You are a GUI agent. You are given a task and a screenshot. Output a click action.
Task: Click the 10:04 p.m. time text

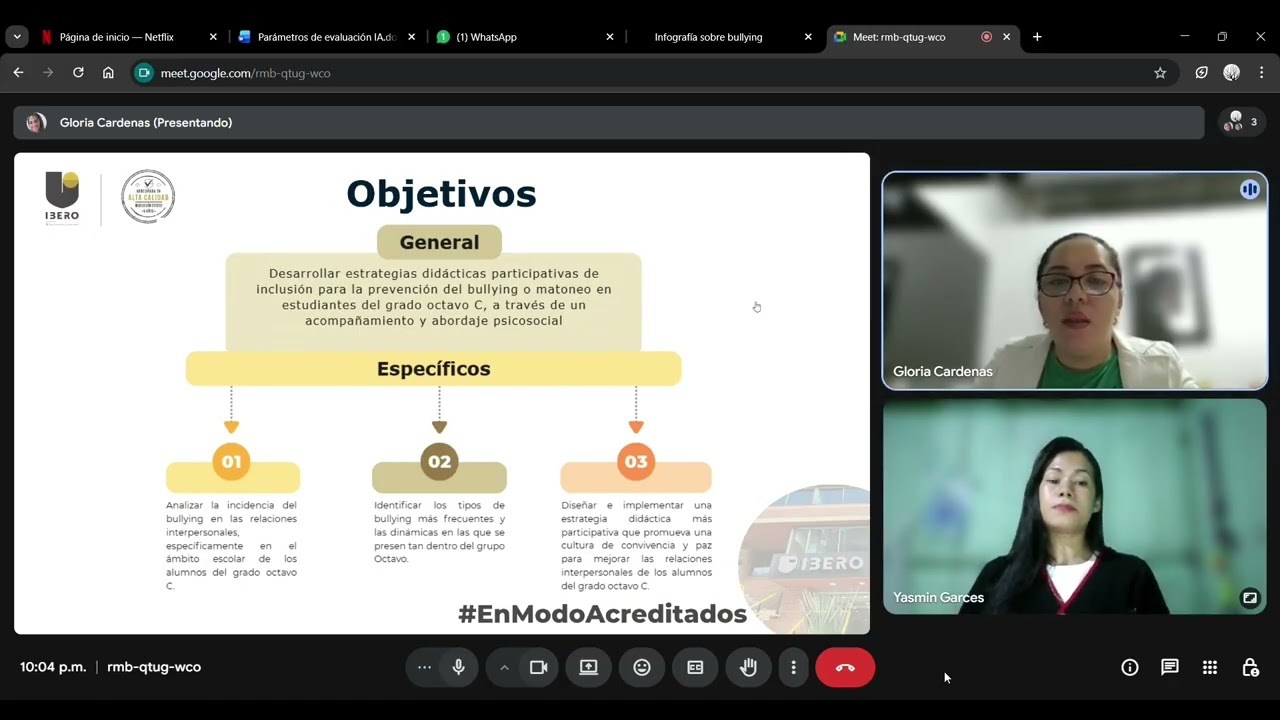[53, 667]
